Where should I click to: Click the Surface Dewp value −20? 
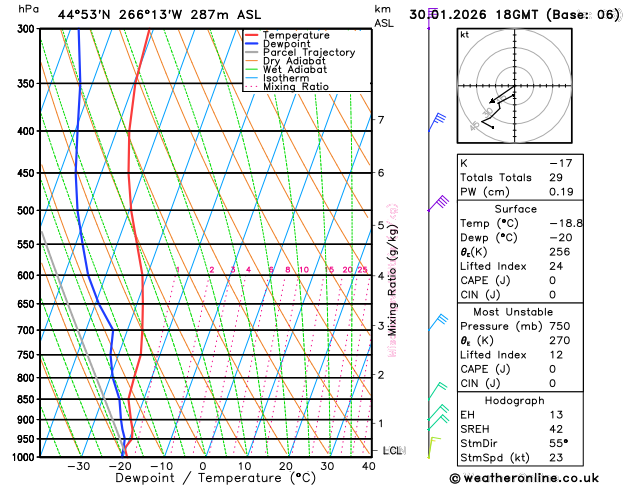pos(561,237)
